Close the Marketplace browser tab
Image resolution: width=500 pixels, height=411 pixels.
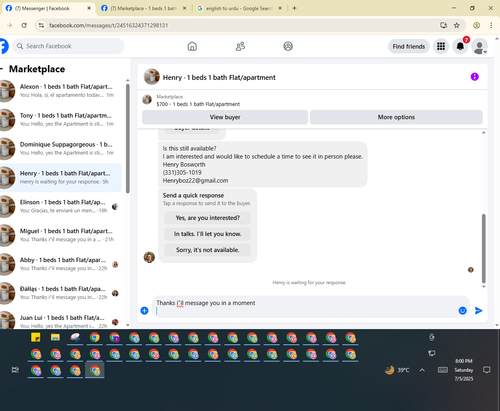click(x=184, y=8)
